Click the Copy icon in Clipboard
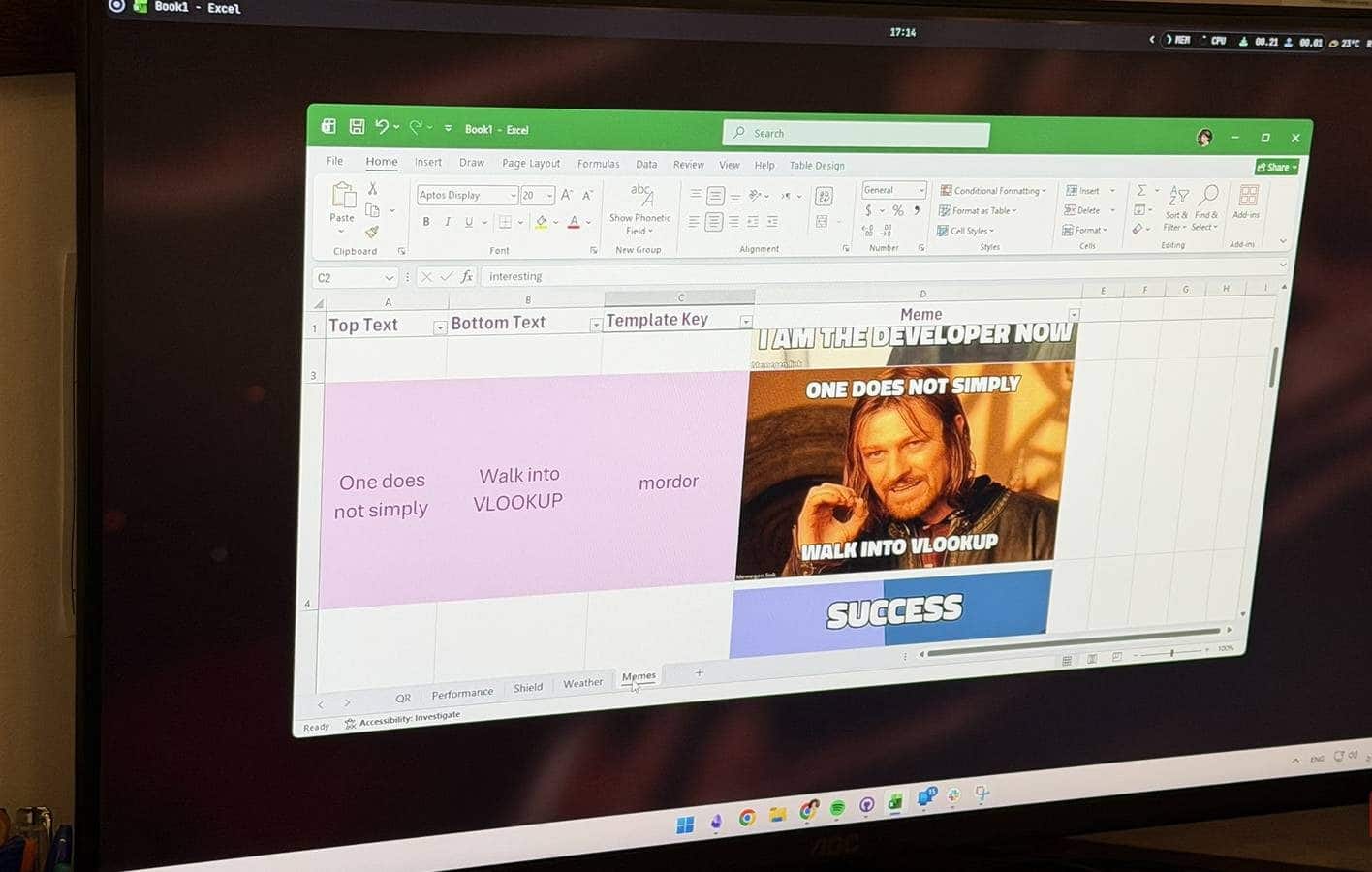Screen dimensions: 1372x872 (x=372, y=209)
